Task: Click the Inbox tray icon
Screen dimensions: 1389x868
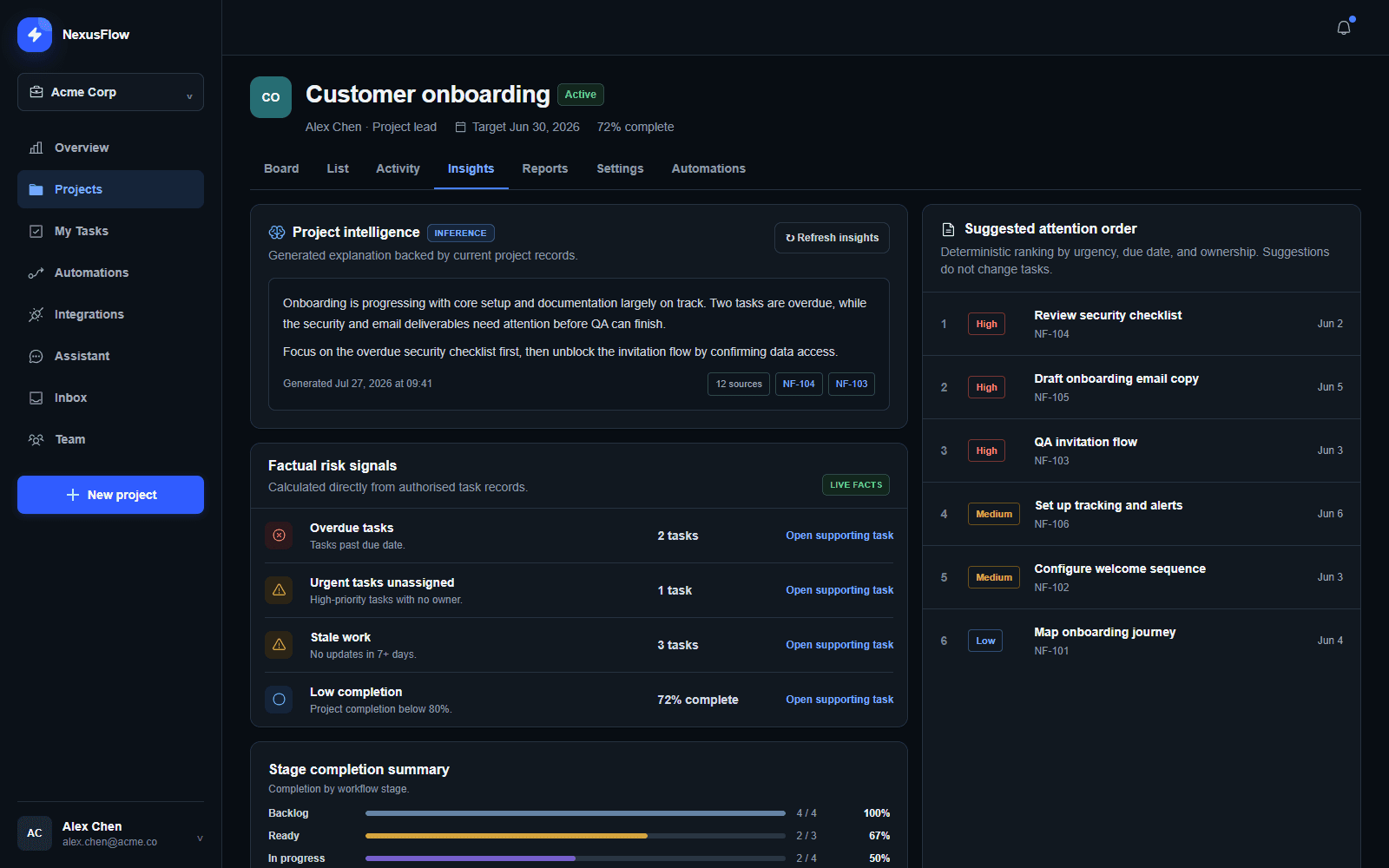Action: coord(36,398)
